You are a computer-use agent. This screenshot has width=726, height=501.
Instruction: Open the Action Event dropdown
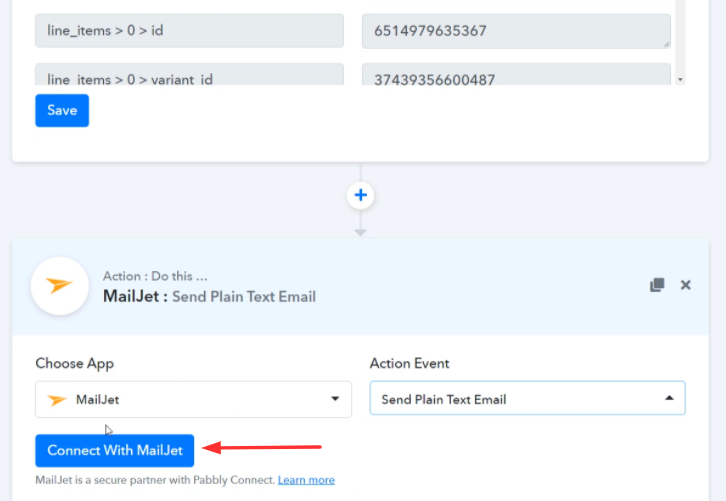[527, 398]
